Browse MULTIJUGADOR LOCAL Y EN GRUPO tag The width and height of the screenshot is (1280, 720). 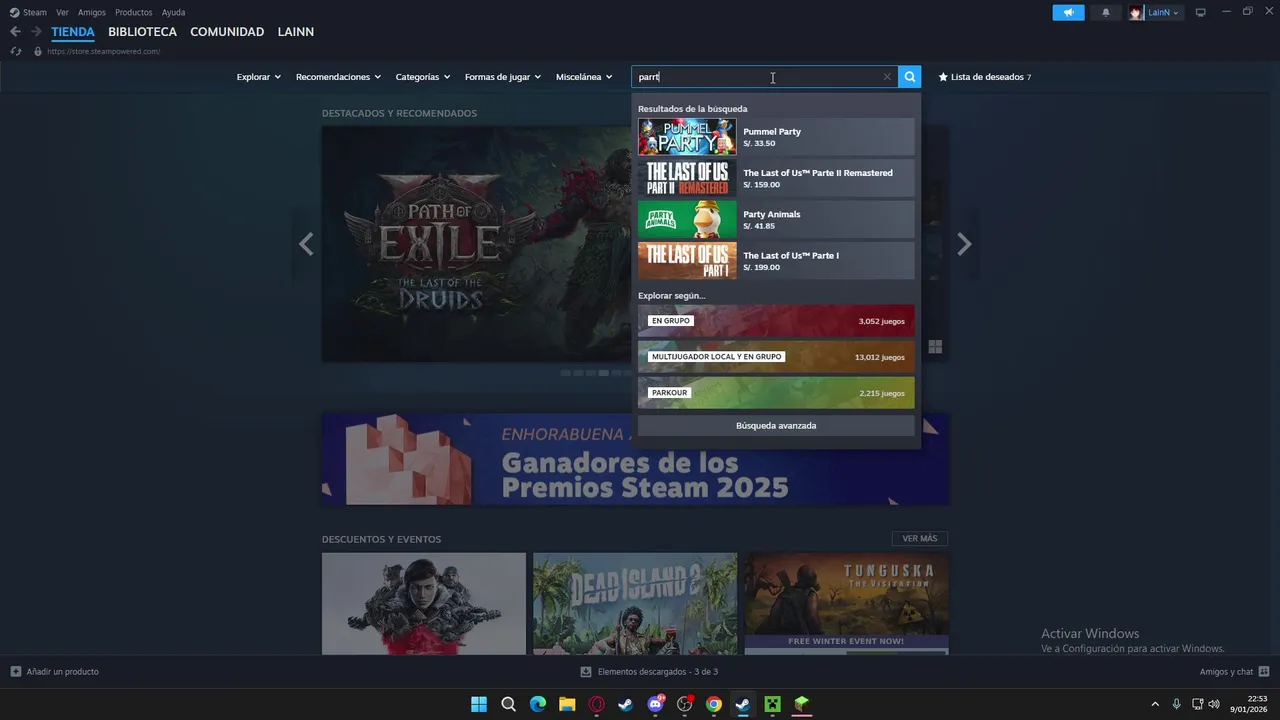point(776,357)
